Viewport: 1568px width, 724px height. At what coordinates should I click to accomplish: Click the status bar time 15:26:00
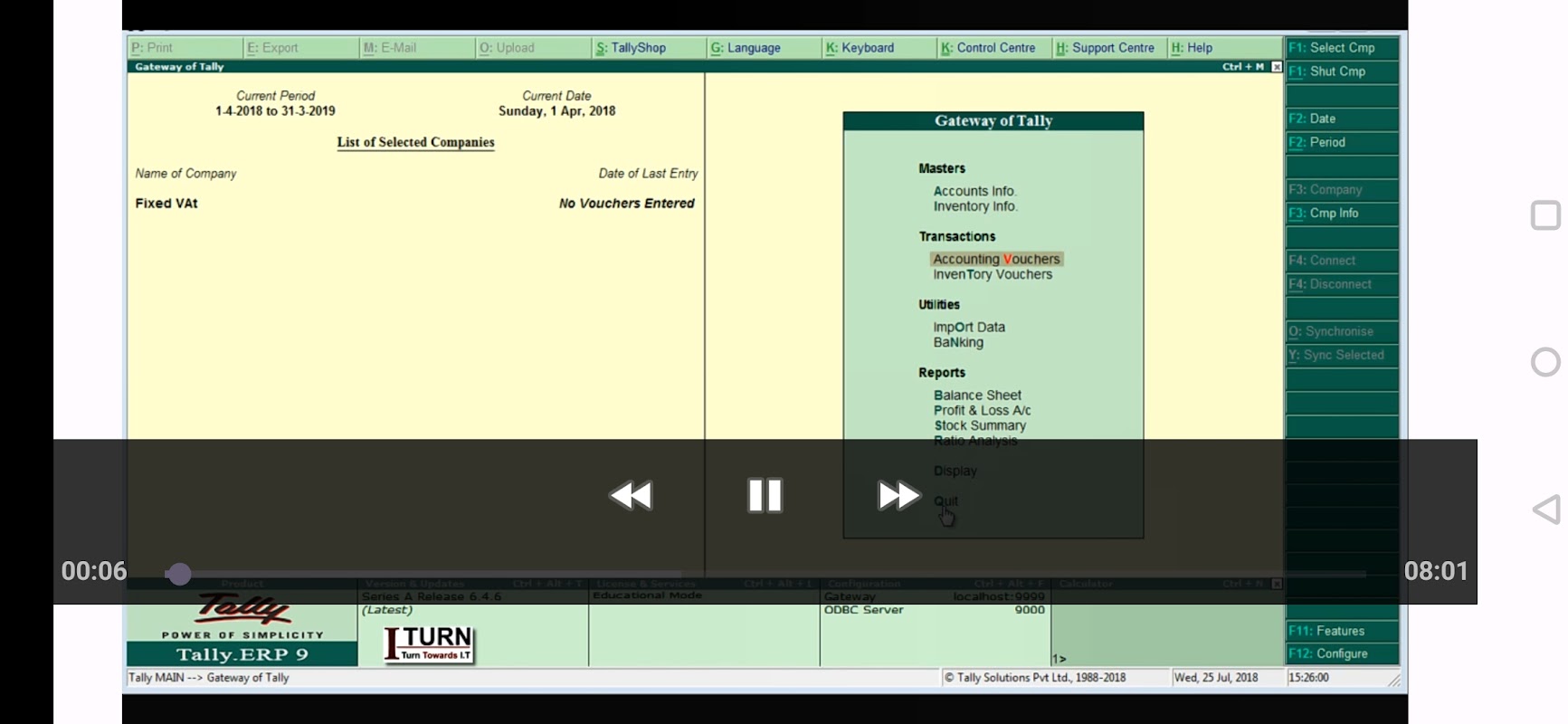click(1308, 678)
